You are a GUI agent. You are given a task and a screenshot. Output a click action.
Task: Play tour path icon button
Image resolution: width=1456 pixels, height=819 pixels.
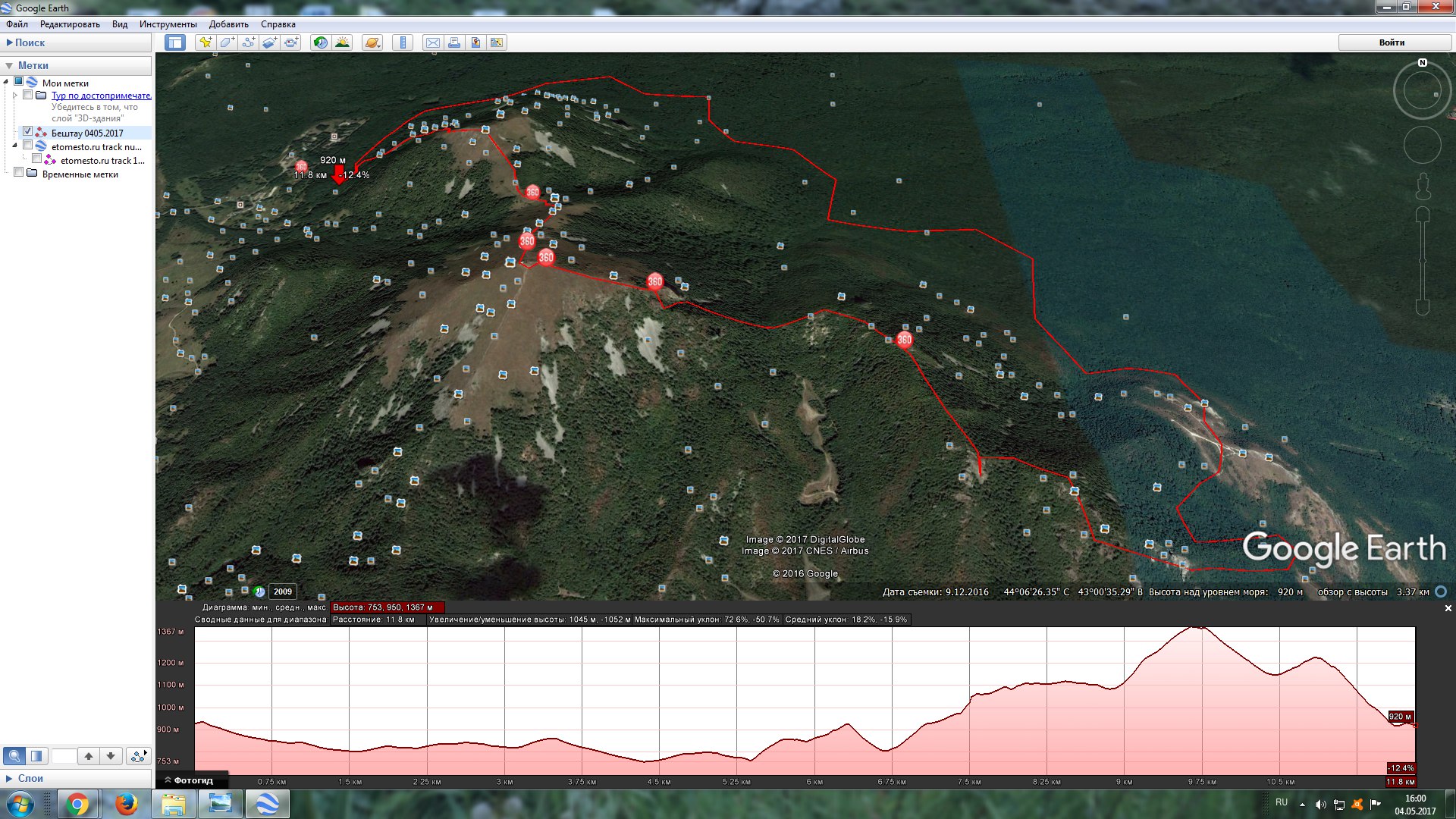(138, 755)
